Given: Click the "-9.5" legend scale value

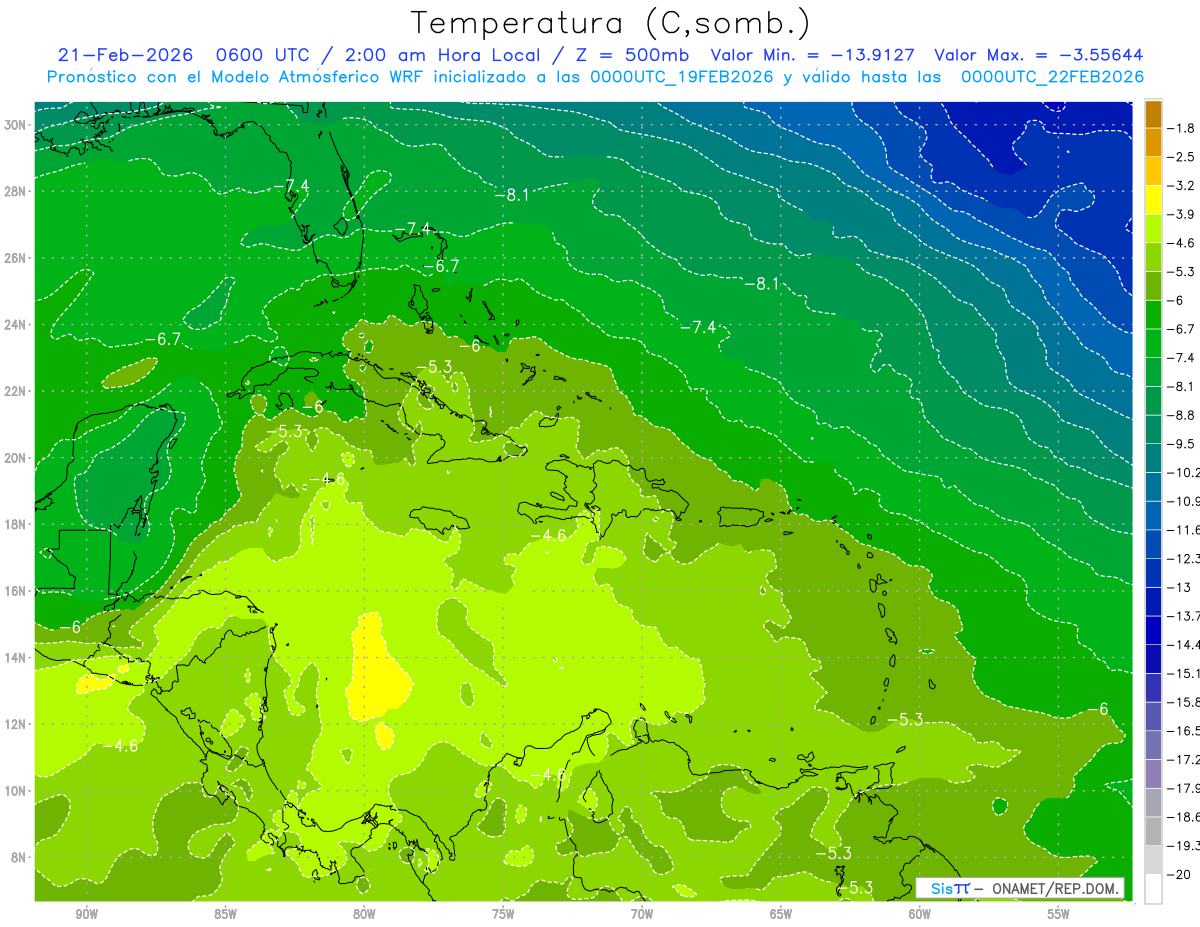Looking at the screenshot, I should pyautogui.click(x=1182, y=444).
